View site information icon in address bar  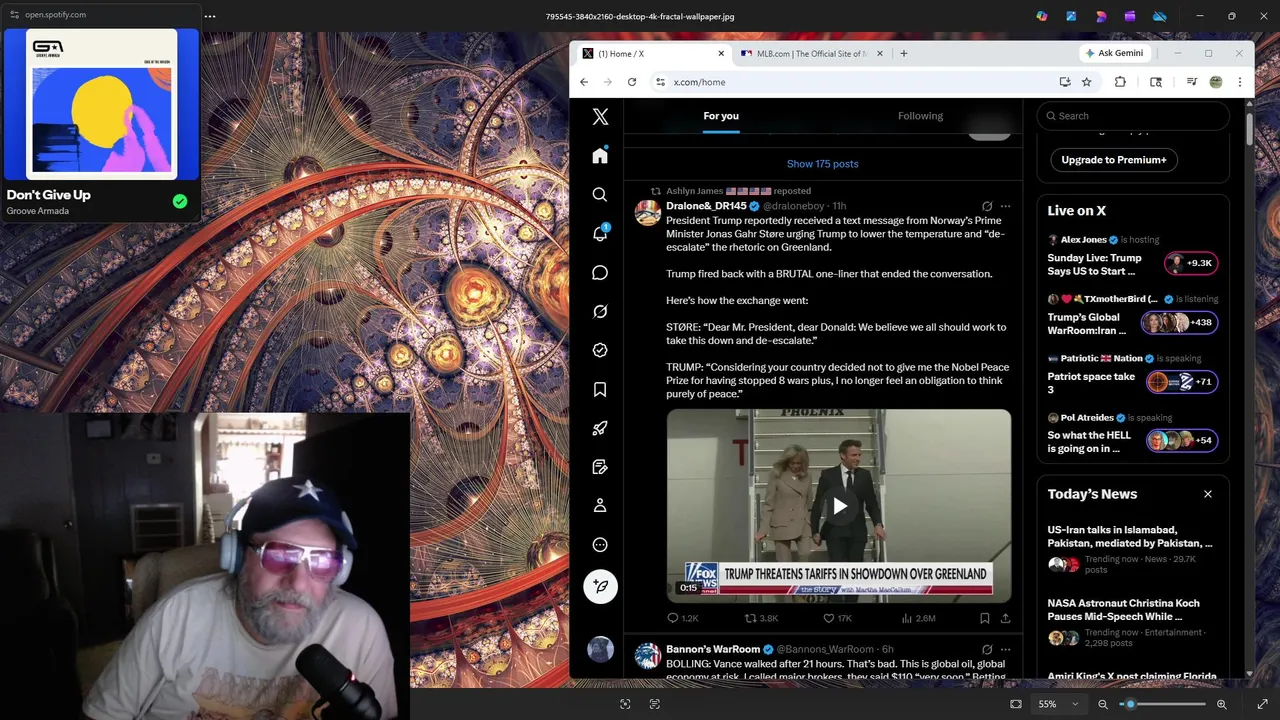(x=660, y=82)
